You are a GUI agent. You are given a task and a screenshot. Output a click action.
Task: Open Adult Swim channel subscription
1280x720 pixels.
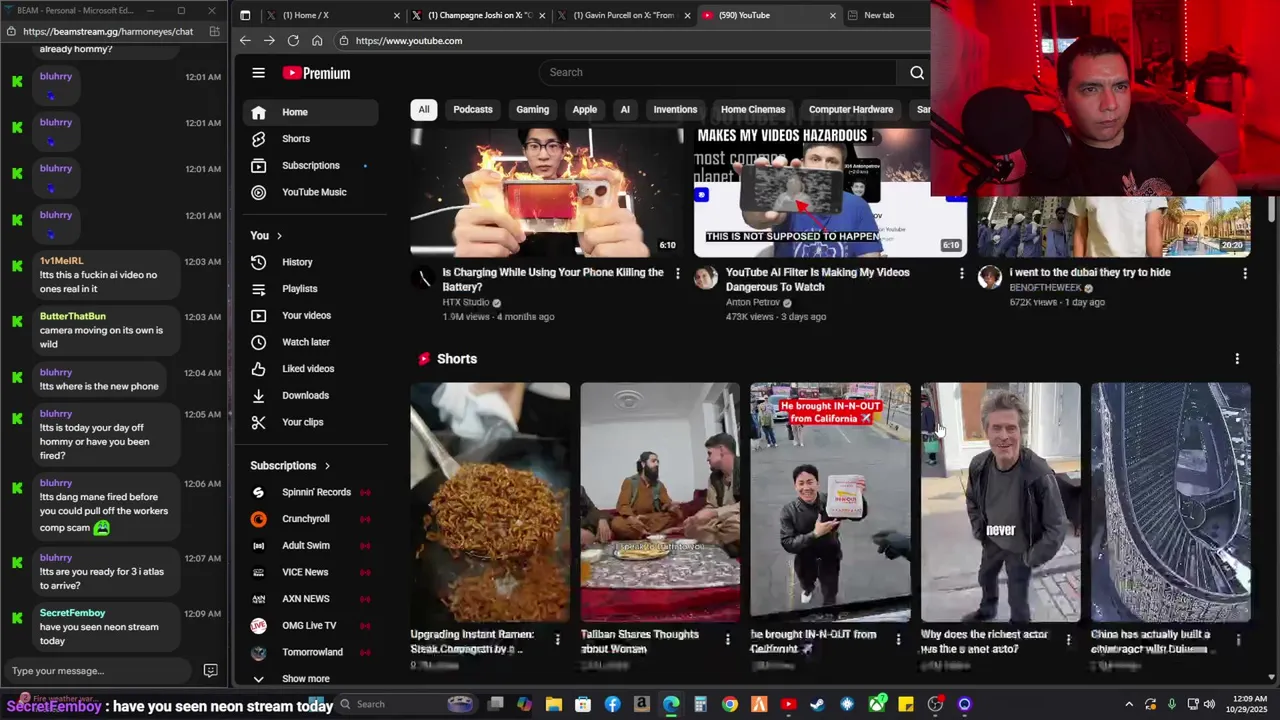coord(310,545)
